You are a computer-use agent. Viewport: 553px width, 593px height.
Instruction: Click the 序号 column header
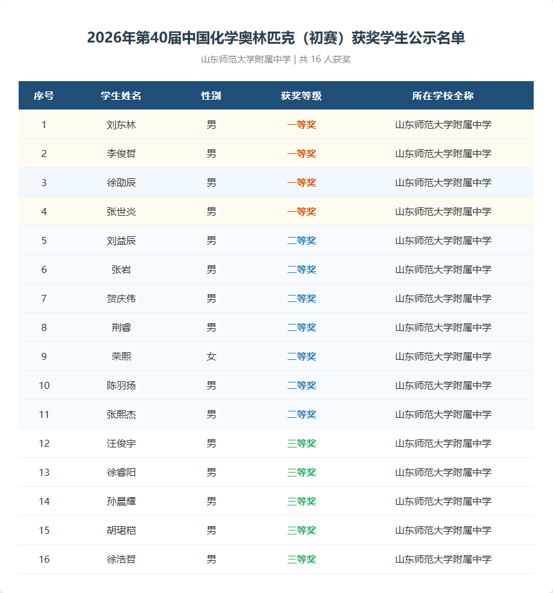[x=44, y=96]
